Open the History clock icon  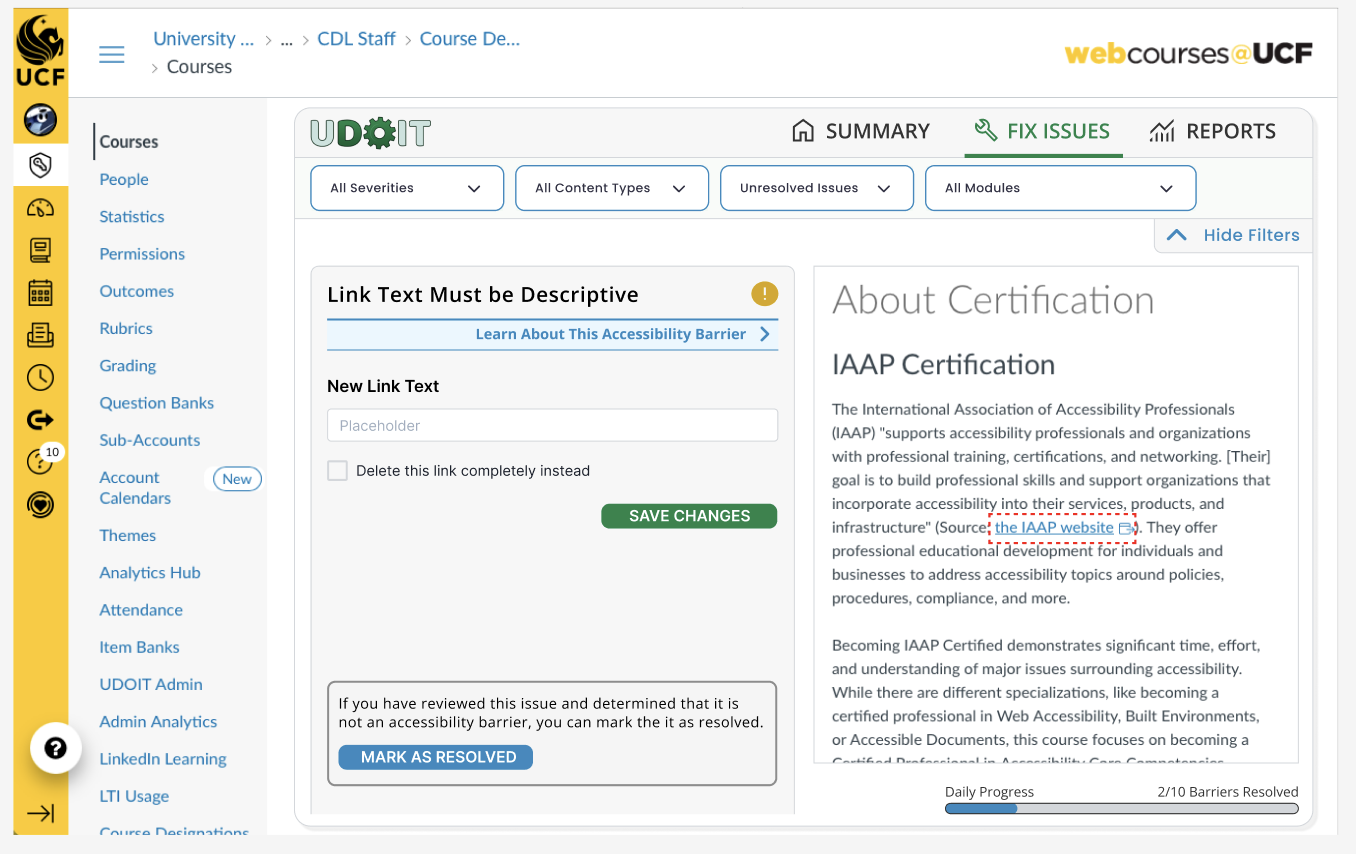pos(40,377)
